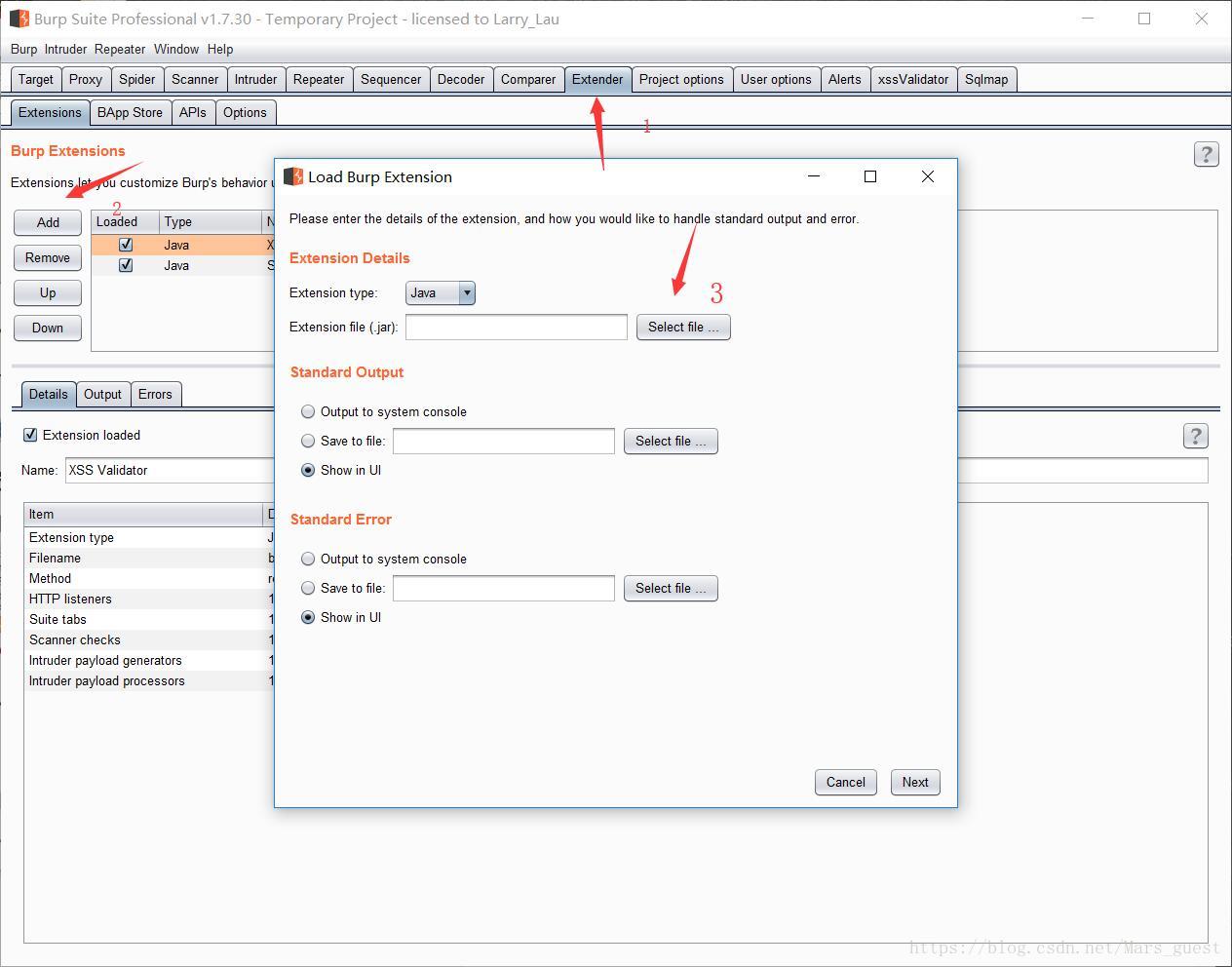Open the APIs sub-tab
The image size is (1232, 967).
(x=193, y=112)
